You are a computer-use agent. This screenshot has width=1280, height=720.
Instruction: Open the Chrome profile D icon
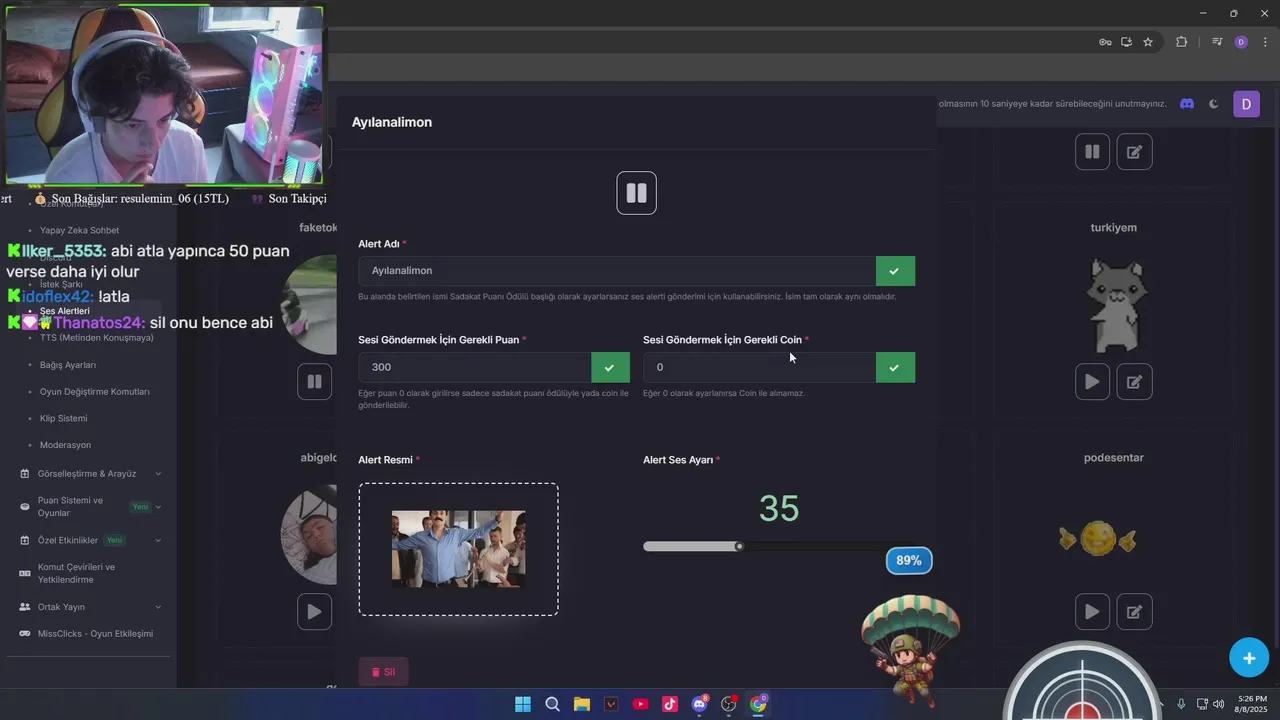point(1241,42)
